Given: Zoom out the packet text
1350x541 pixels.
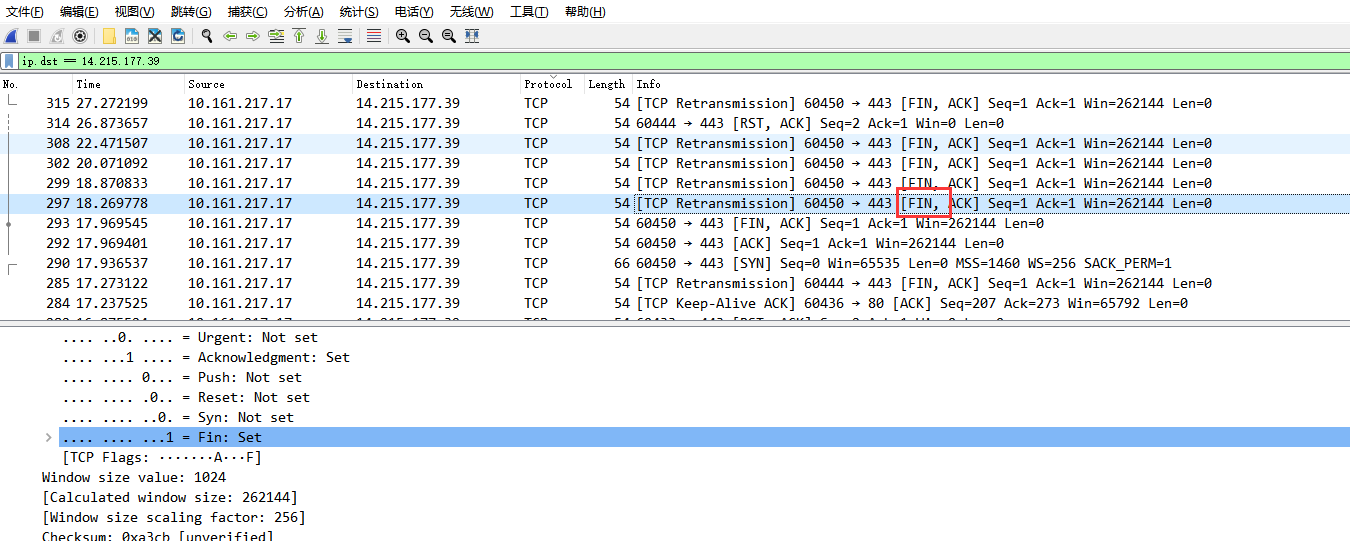Looking at the screenshot, I should coord(426,36).
